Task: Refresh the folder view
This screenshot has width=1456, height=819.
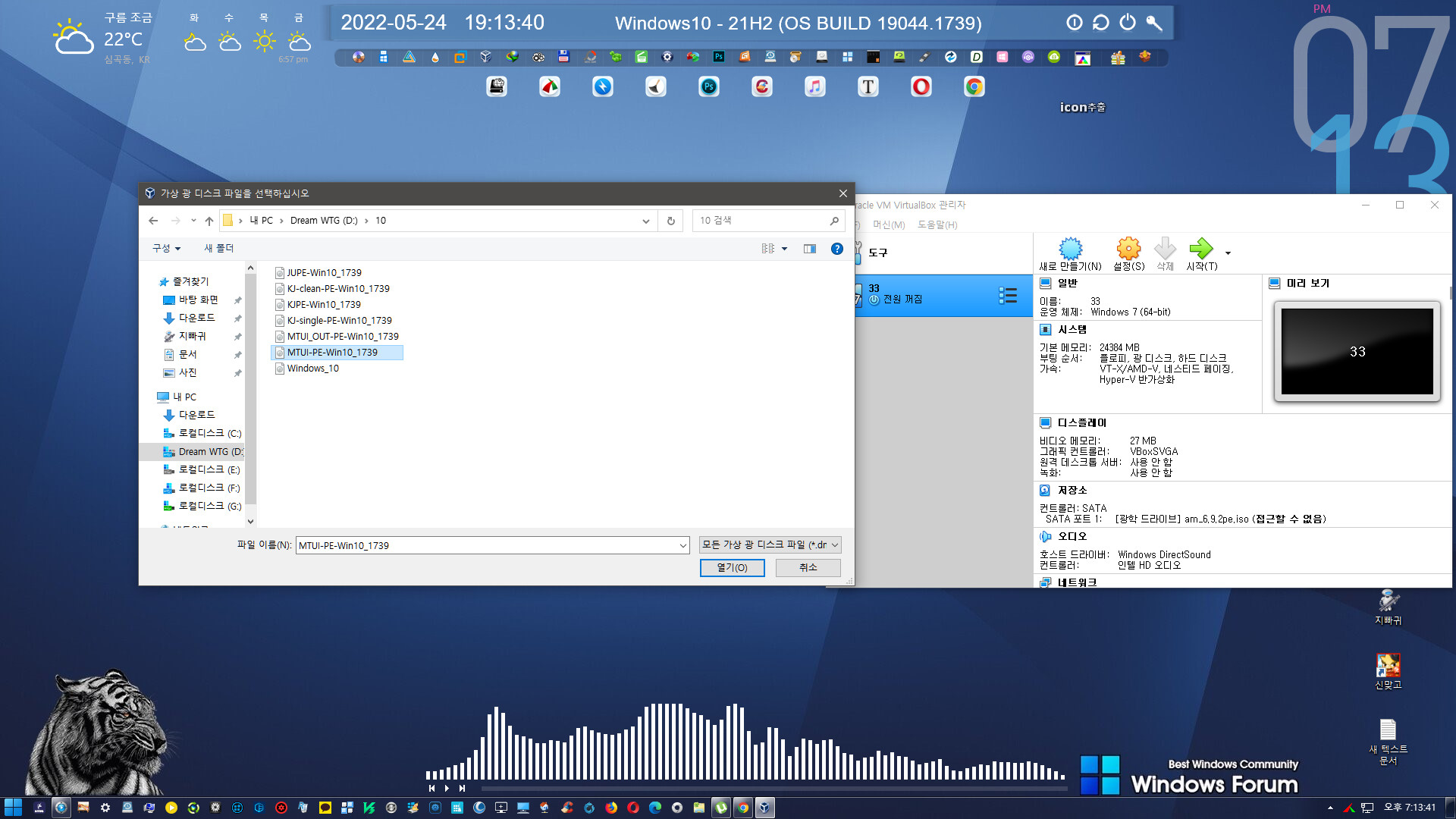Action: click(x=670, y=221)
